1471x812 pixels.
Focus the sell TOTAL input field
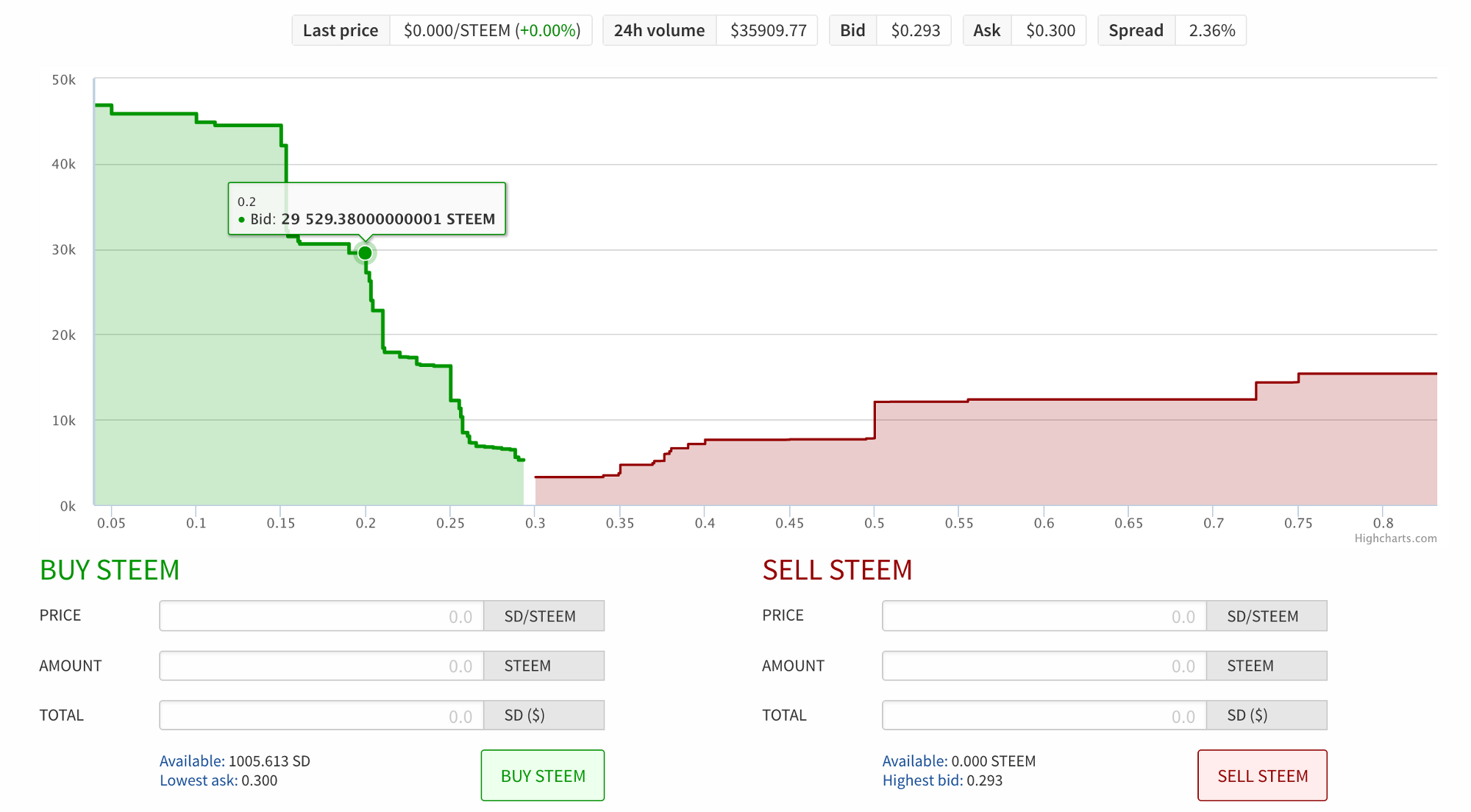point(1044,715)
